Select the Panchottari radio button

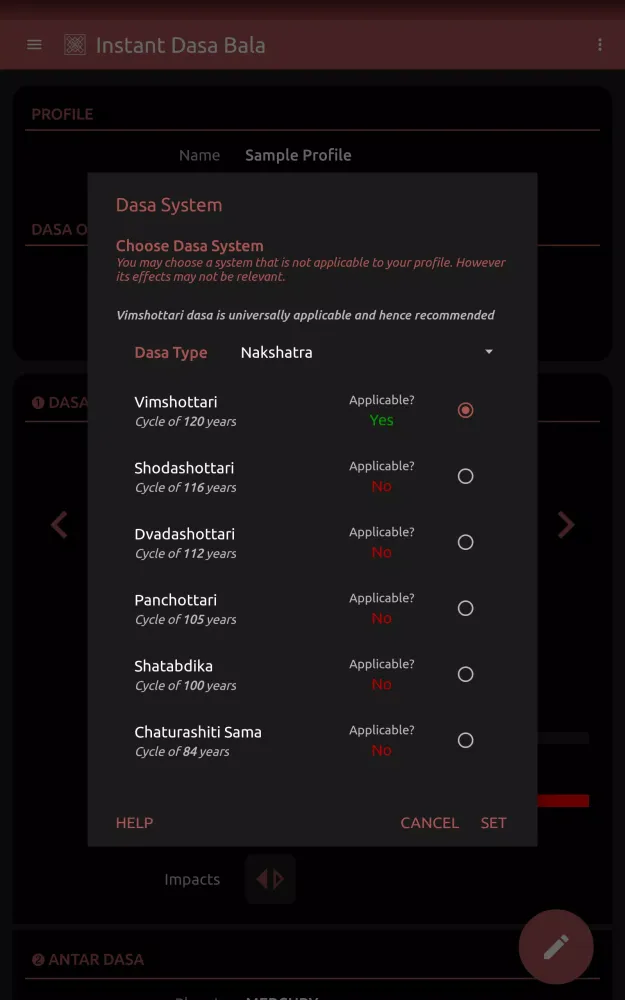[x=465, y=608]
